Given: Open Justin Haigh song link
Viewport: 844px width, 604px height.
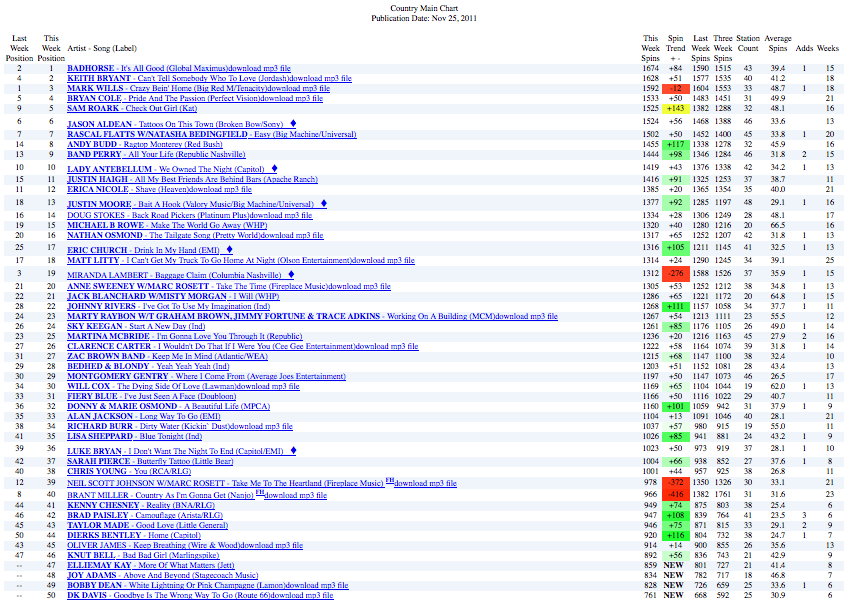Looking at the screenshot, I should pos(192,179).
